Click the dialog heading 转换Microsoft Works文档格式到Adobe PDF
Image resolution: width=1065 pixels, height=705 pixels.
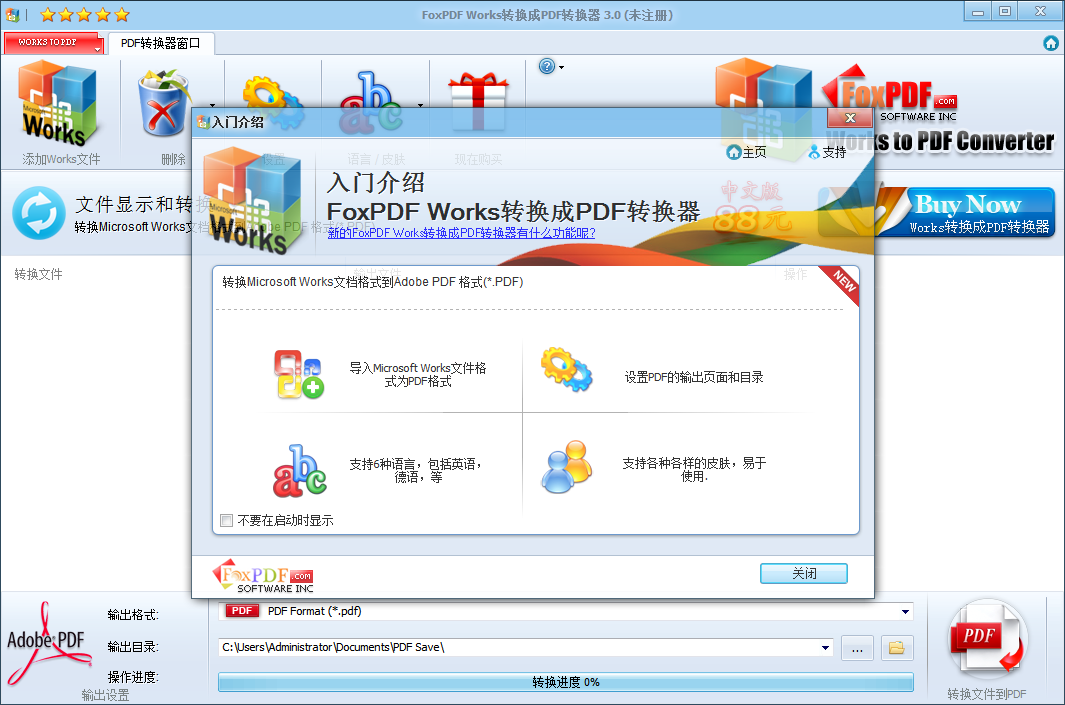[x=373, y=282]
